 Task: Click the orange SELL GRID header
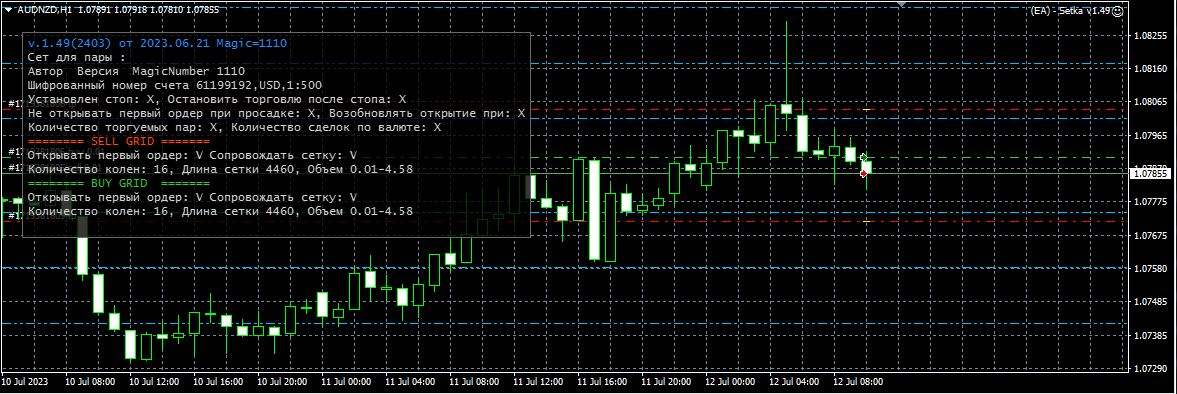(119, 141)
